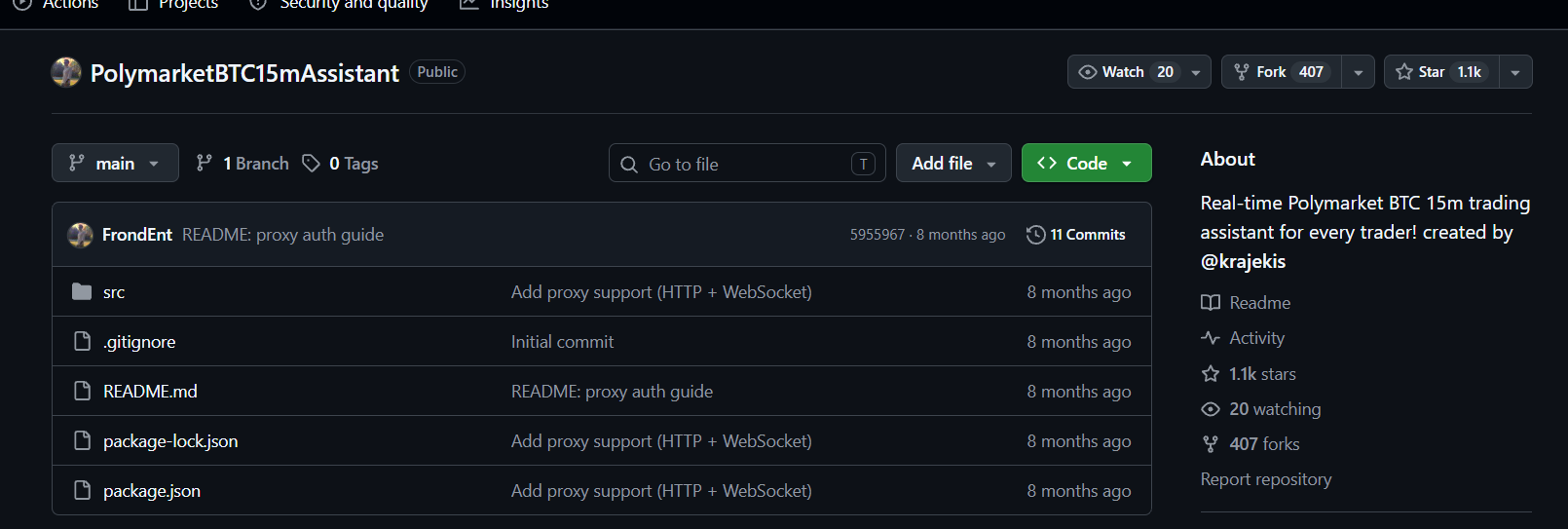Image resolution: width=1568 pixels, height=529 pixels.
Task: Open the Insights tab
Action: (504, 5)
